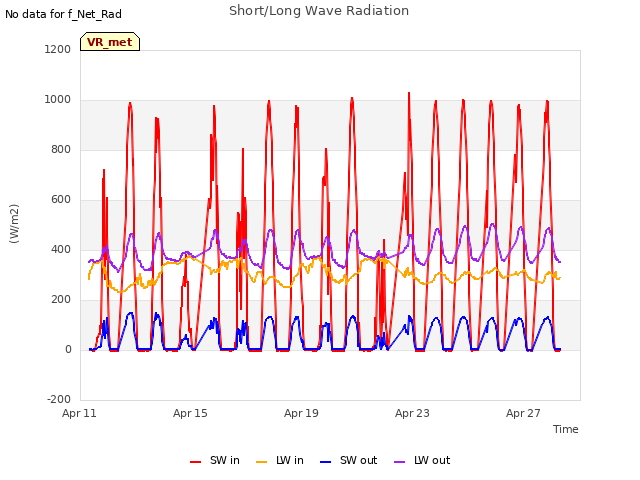Click the Apr 11 axis tick label
The image size is (640, 480).
coord(79,413)
